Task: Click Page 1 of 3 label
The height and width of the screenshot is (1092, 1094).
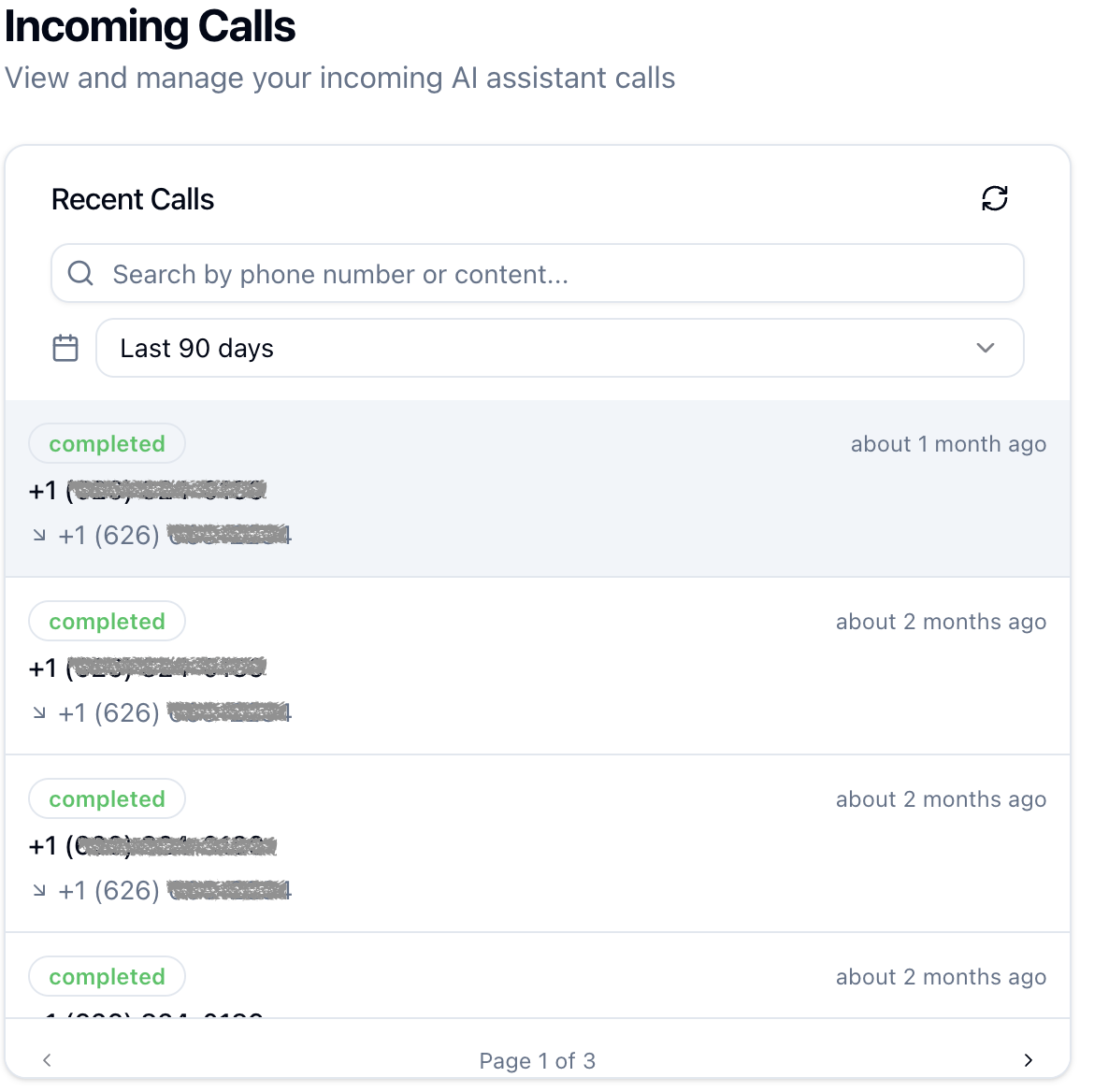Action: click(538, 1060)
